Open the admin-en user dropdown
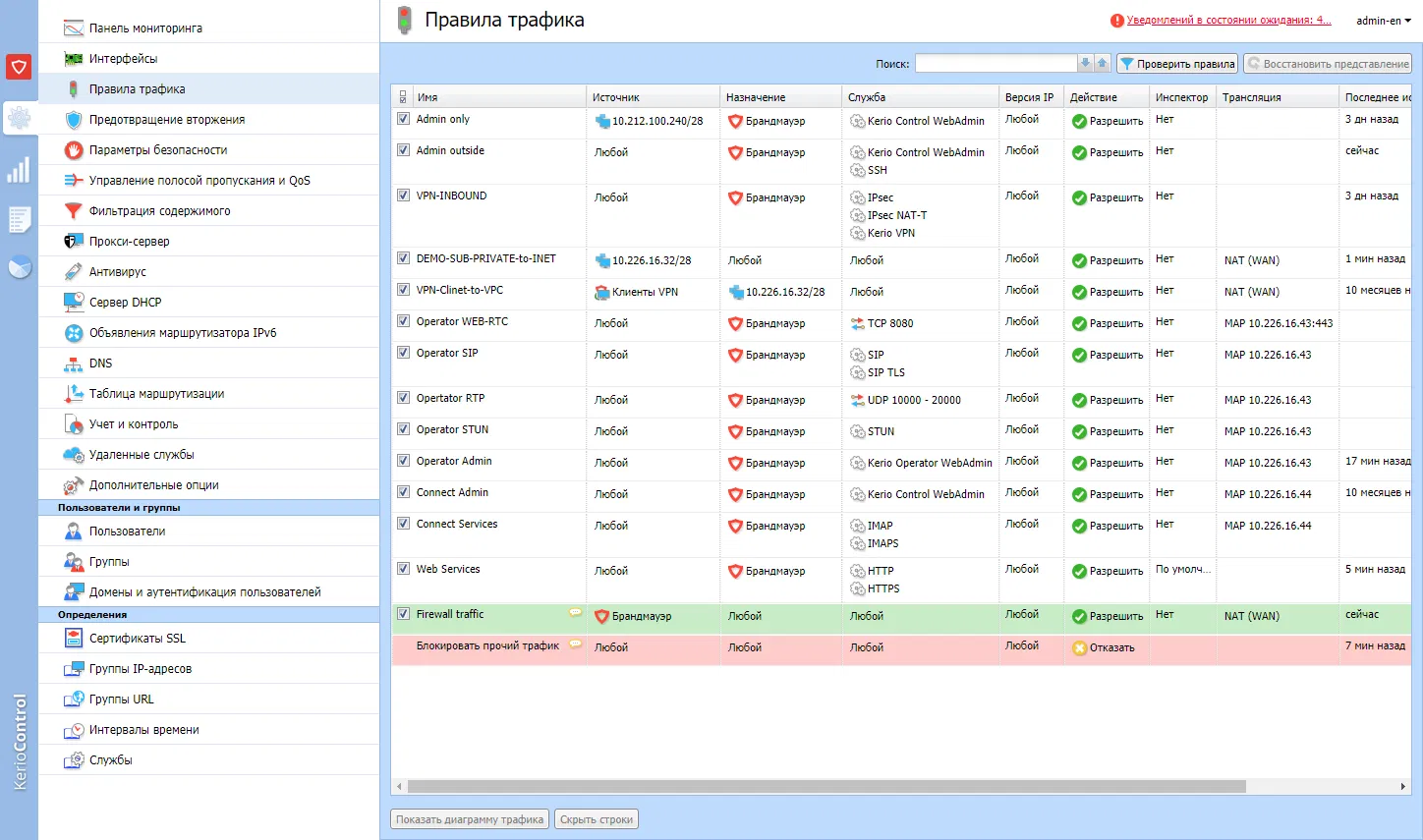This screenshot has width=1423, height=840. [1384, 21]
